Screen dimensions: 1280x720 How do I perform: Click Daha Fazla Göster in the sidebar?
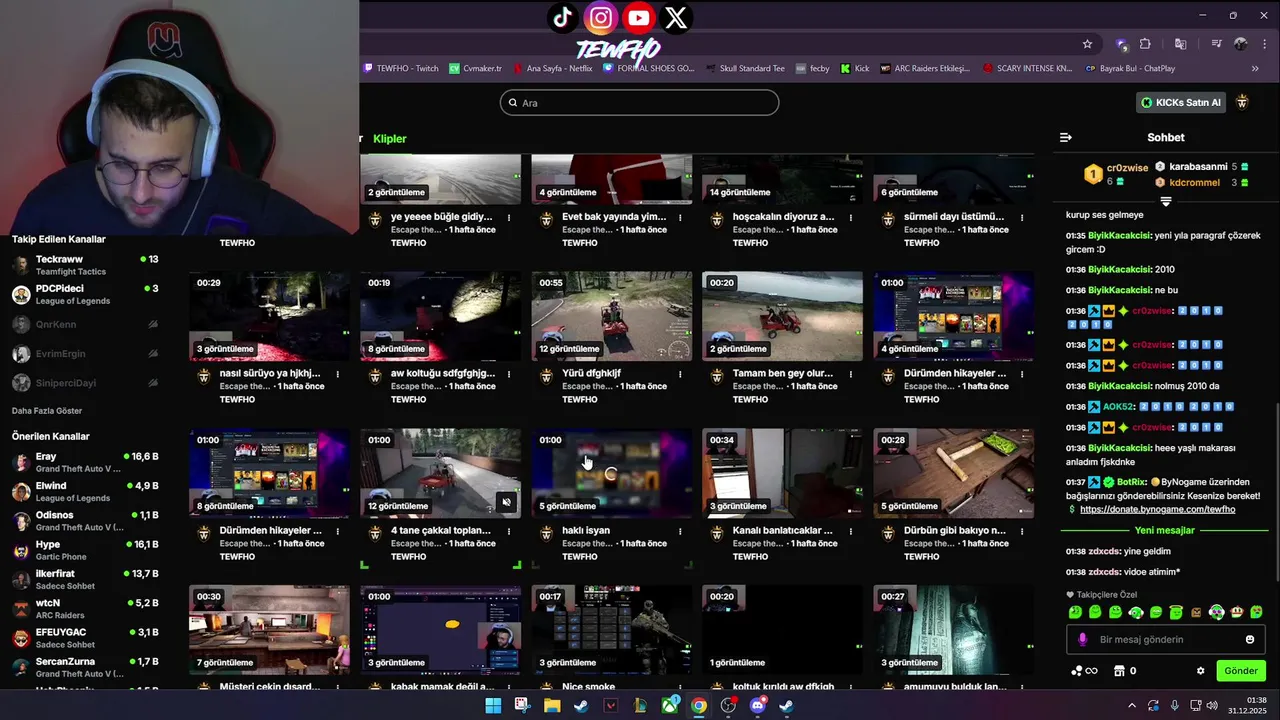point(47,411)
